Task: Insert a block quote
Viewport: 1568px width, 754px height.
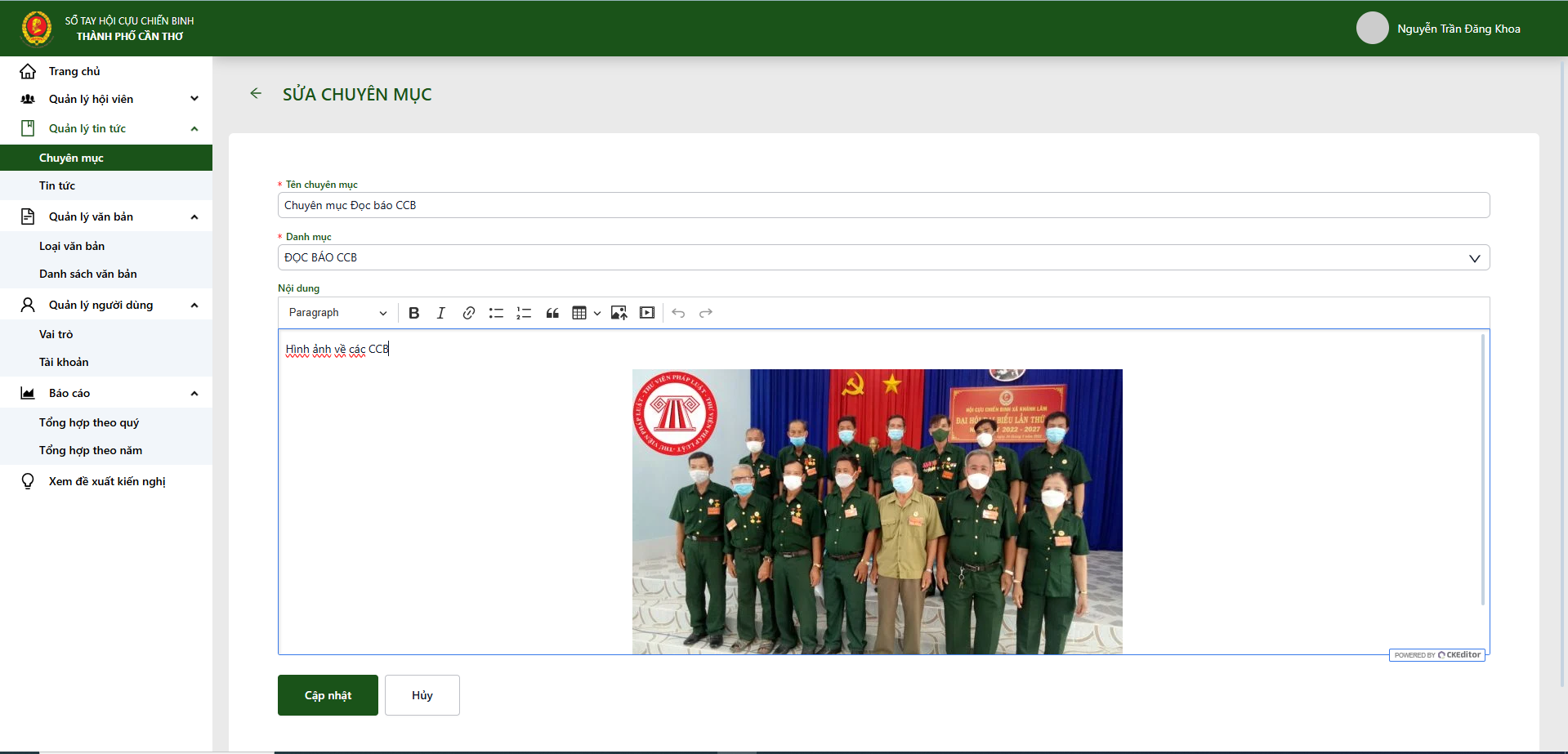Action: [552, 313]
